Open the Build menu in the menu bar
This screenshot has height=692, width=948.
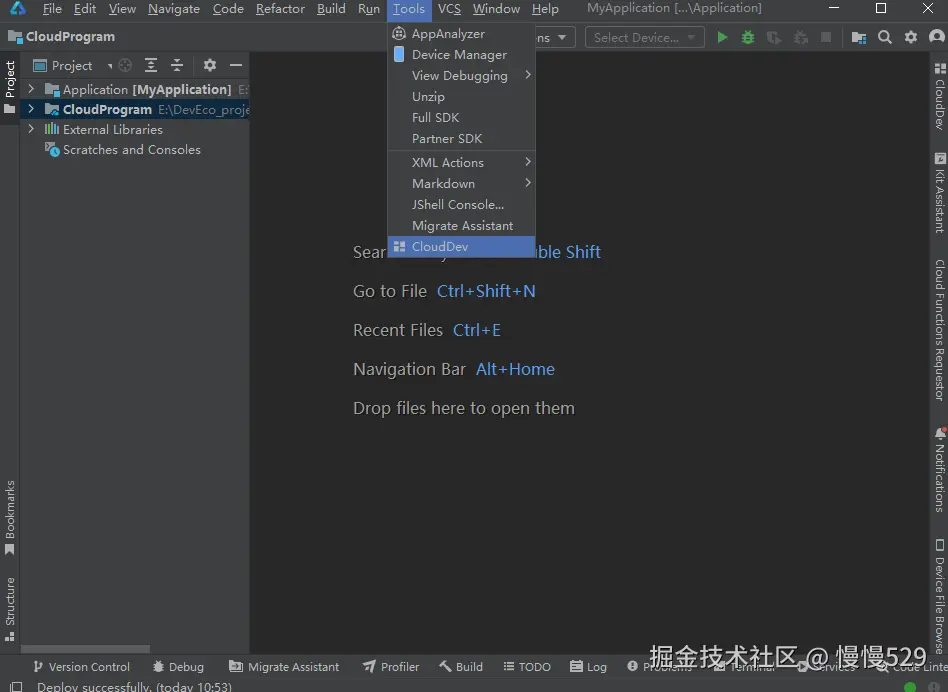[x=331, y=9]
